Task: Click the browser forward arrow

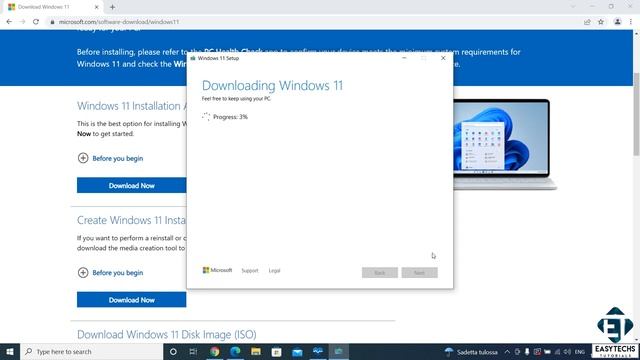Action: (x=22, y=22)
